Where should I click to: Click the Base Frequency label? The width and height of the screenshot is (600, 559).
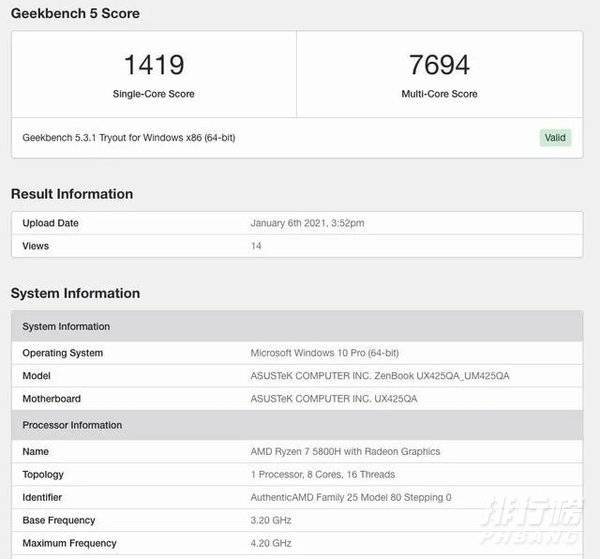59,520
